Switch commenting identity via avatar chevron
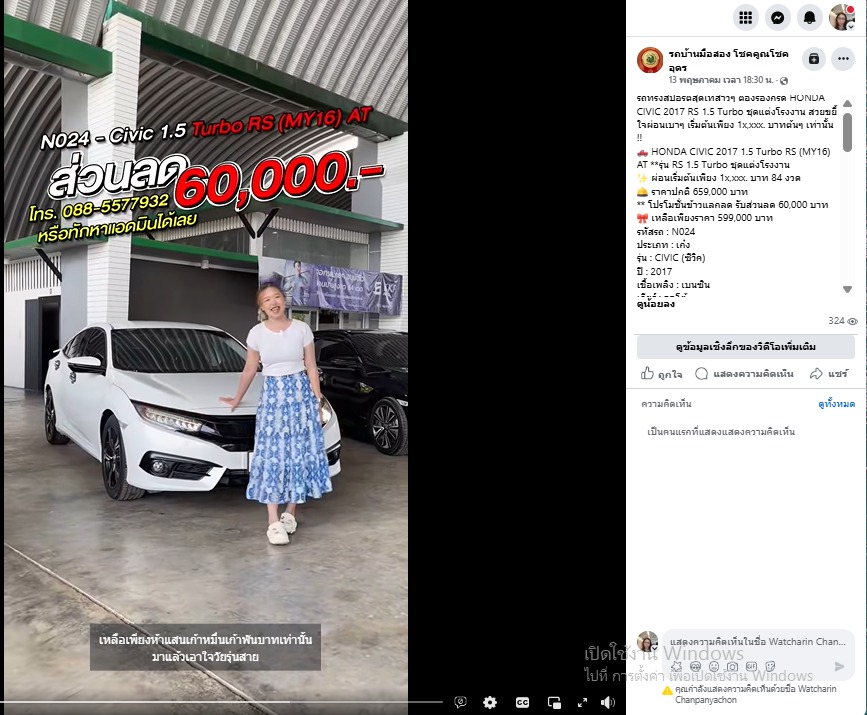Image resolution: width=867 pixels, height=715 pixels. tap(654, 648)
